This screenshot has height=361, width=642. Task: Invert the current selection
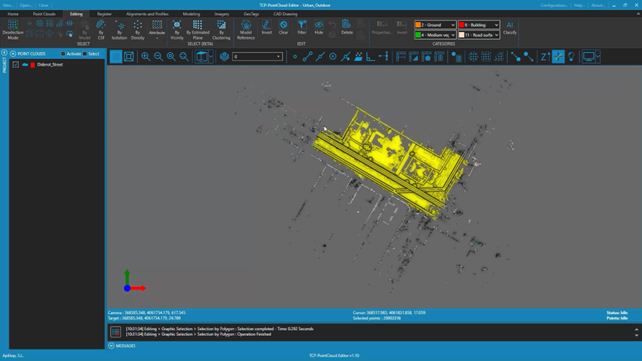point(267,27)
